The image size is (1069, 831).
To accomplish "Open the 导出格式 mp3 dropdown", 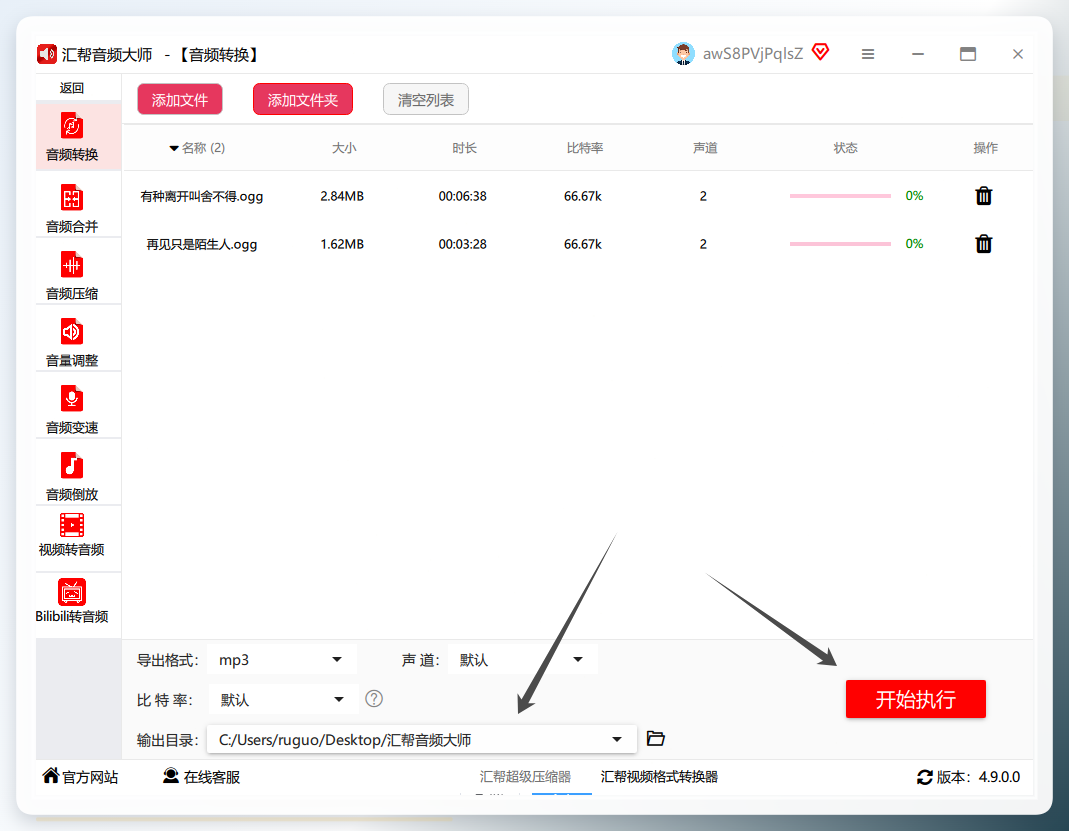I will coord(282,659).
